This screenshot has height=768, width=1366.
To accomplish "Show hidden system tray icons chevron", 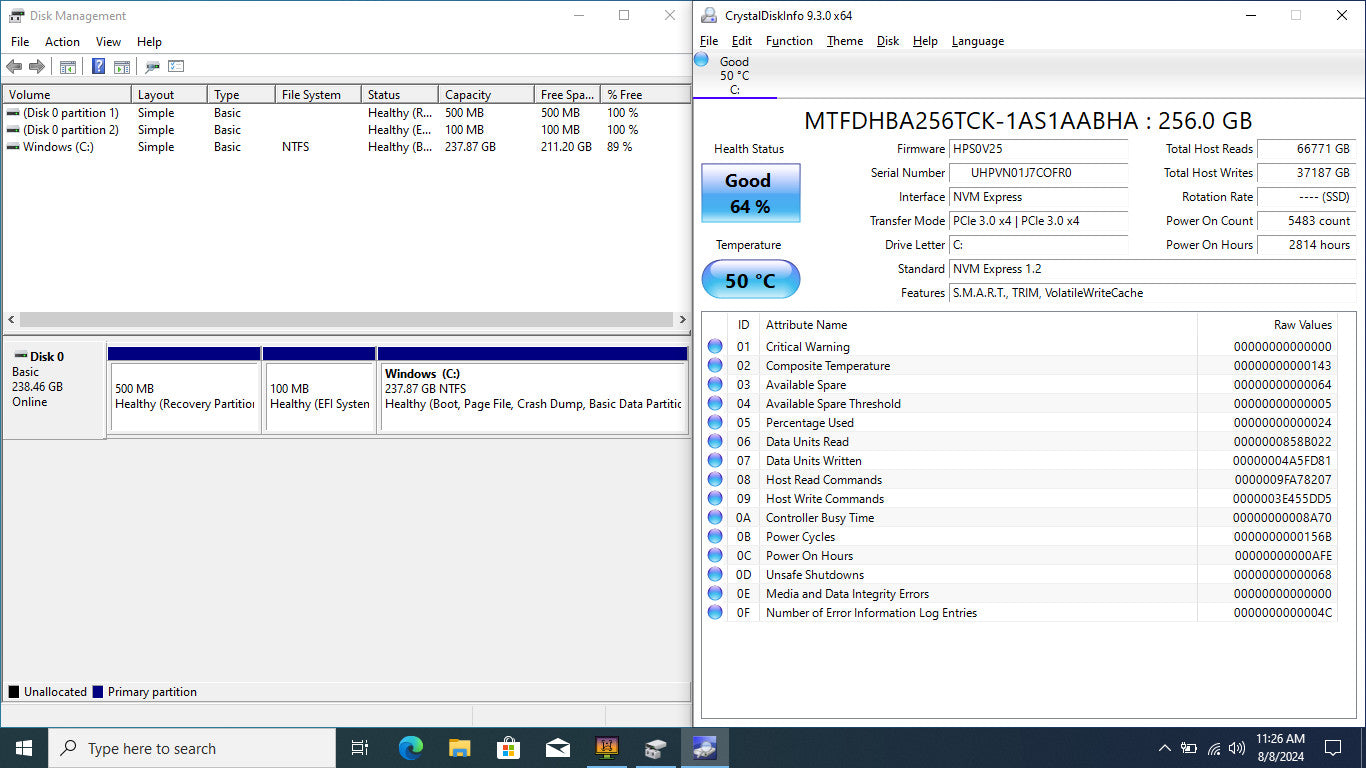I will point(1164,748).
